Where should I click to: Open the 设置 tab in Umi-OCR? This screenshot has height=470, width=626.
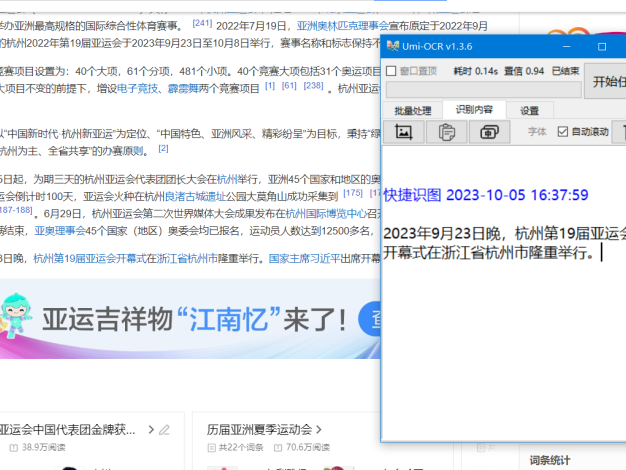click(529, 110)
